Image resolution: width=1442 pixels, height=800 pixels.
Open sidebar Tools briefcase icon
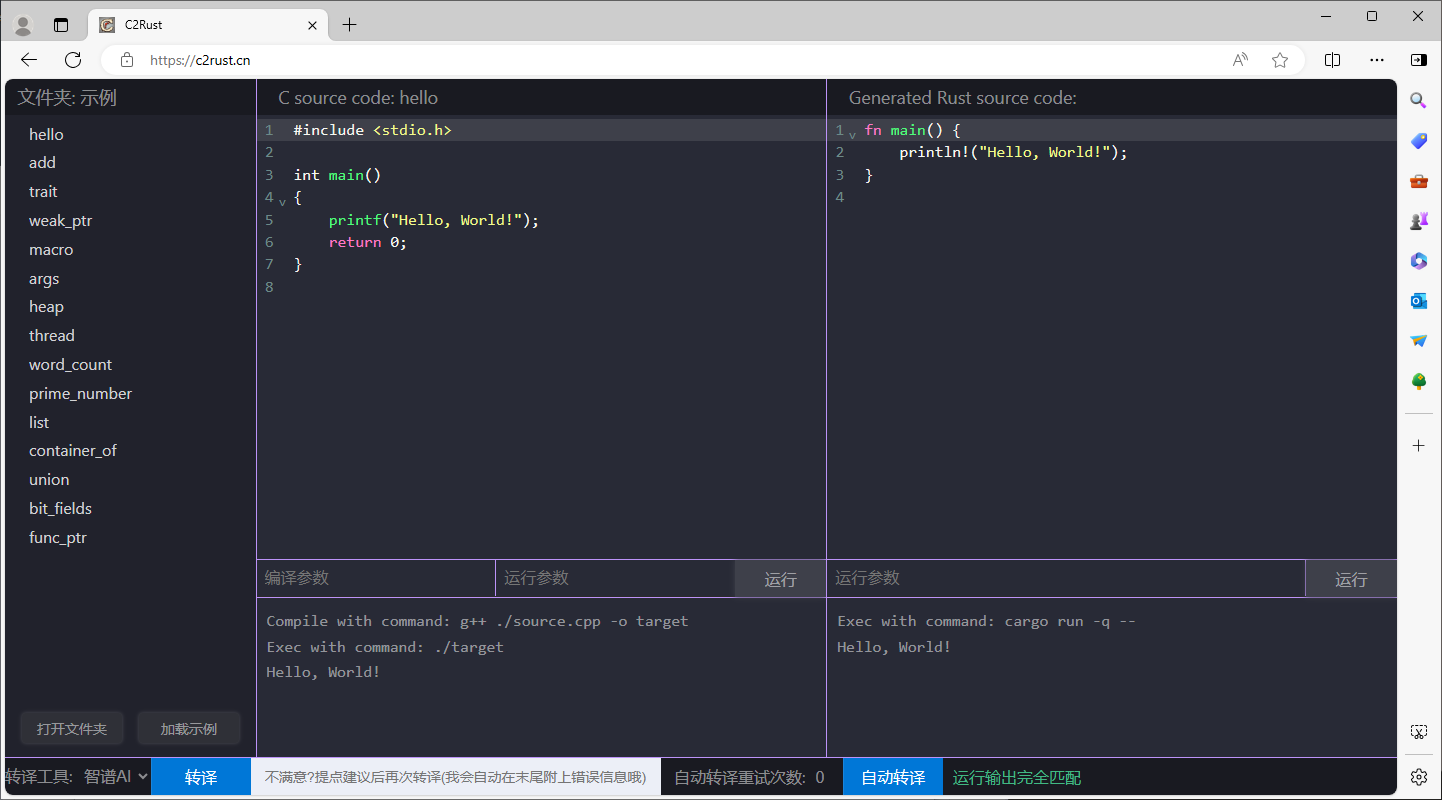click(x=1418, y=181)
